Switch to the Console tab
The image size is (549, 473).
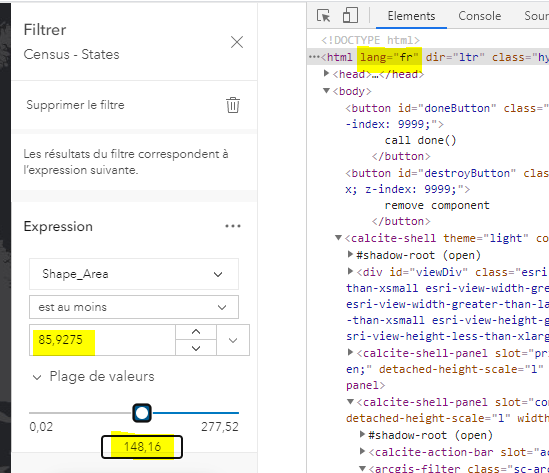tap(480, 16)
